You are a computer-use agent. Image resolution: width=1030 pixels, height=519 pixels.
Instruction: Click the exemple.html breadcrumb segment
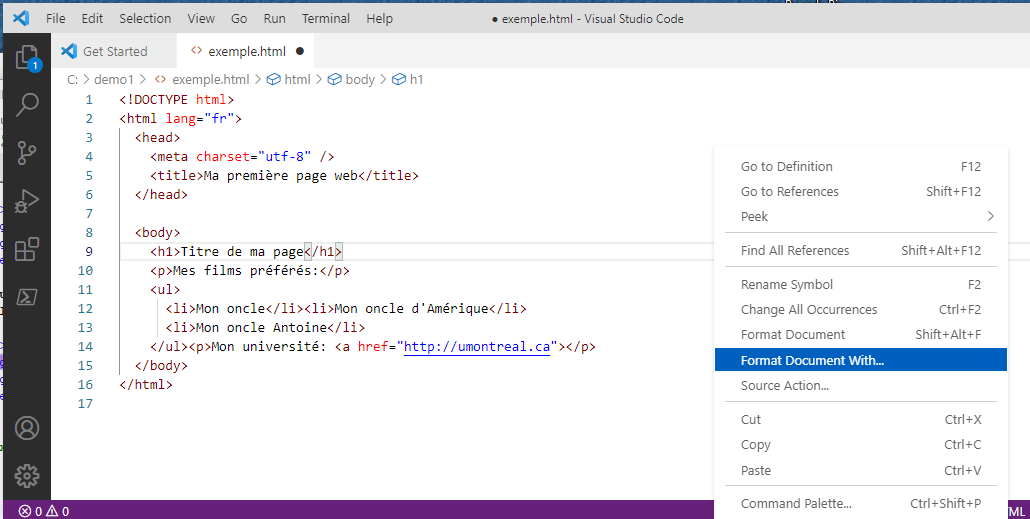tap(202, 79)
